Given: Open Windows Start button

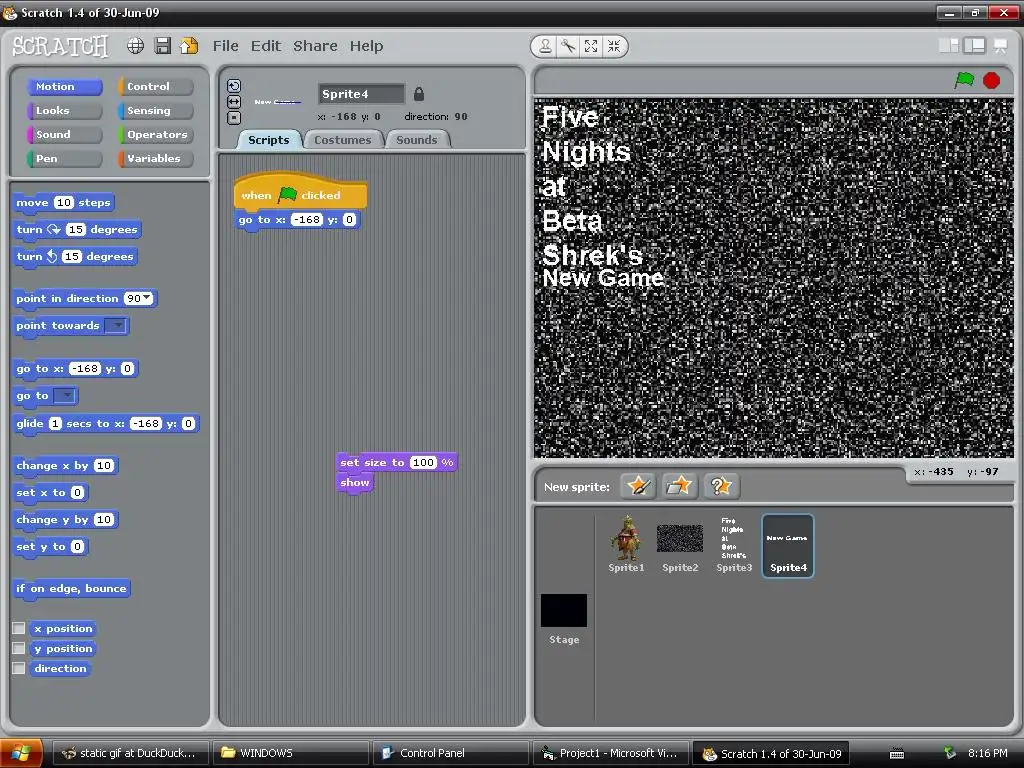Looking at the screenshot, I should (x=21, y=753).
